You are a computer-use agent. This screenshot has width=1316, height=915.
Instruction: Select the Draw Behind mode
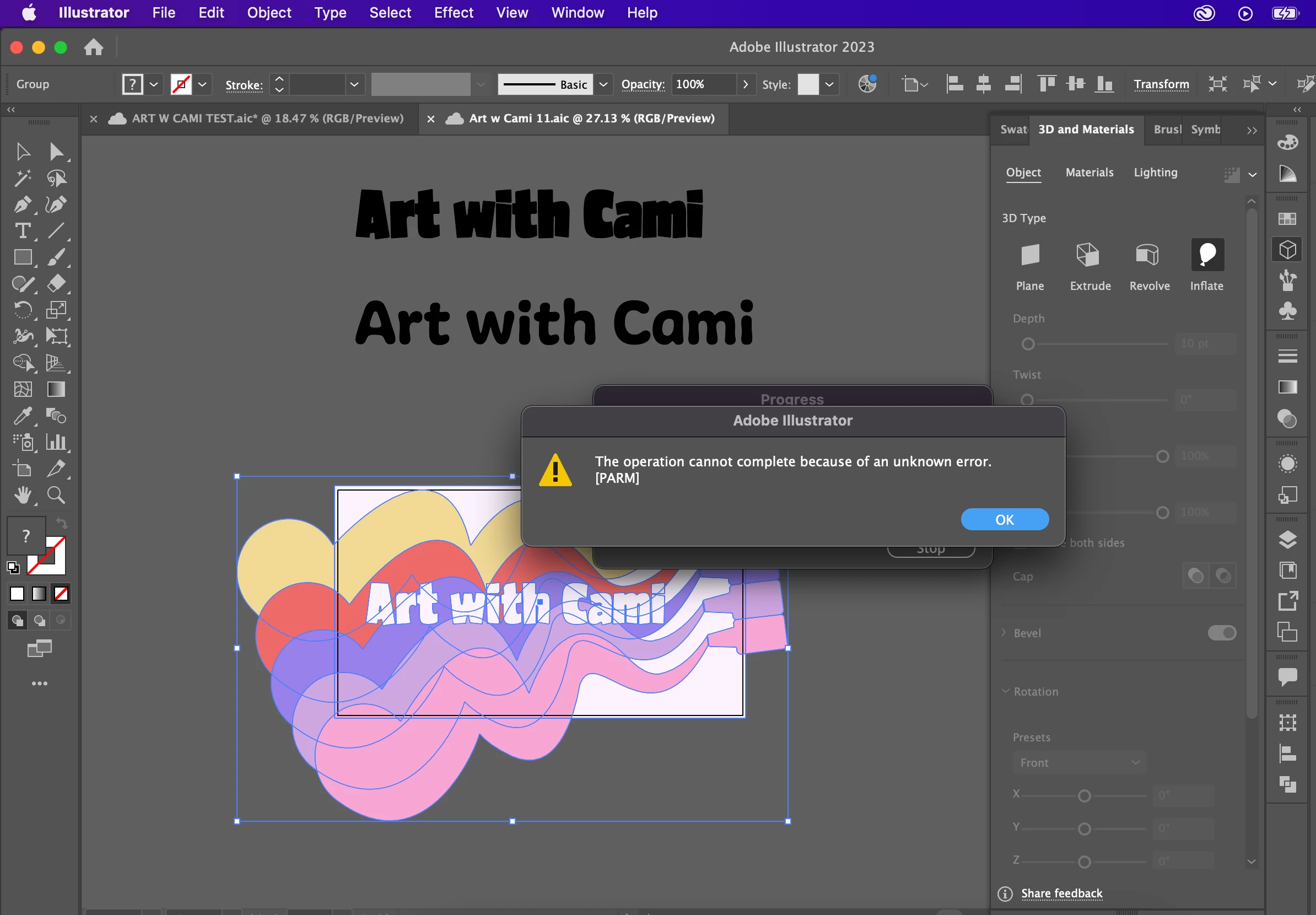pyautogui.click(x=39, y=620)
